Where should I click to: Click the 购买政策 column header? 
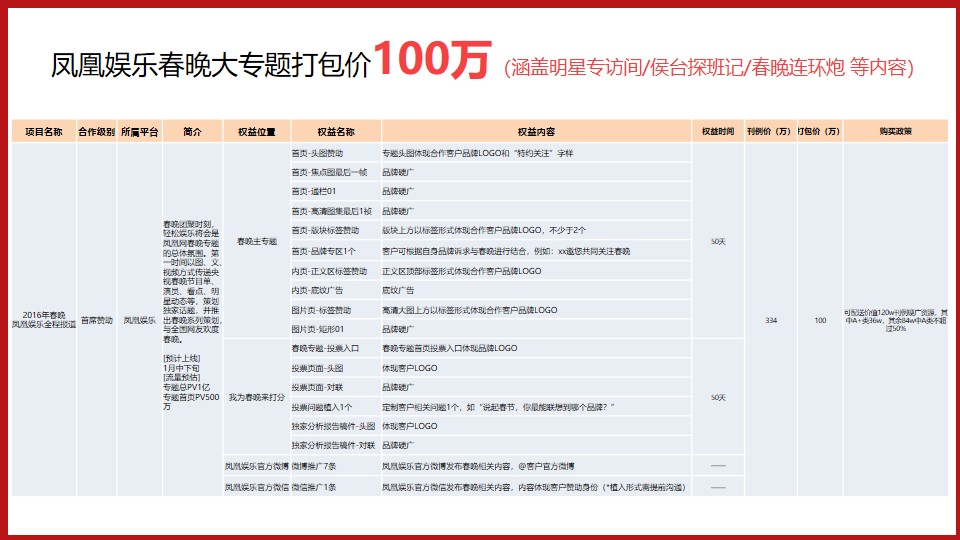pyautogui.click(x=896, y=132)
